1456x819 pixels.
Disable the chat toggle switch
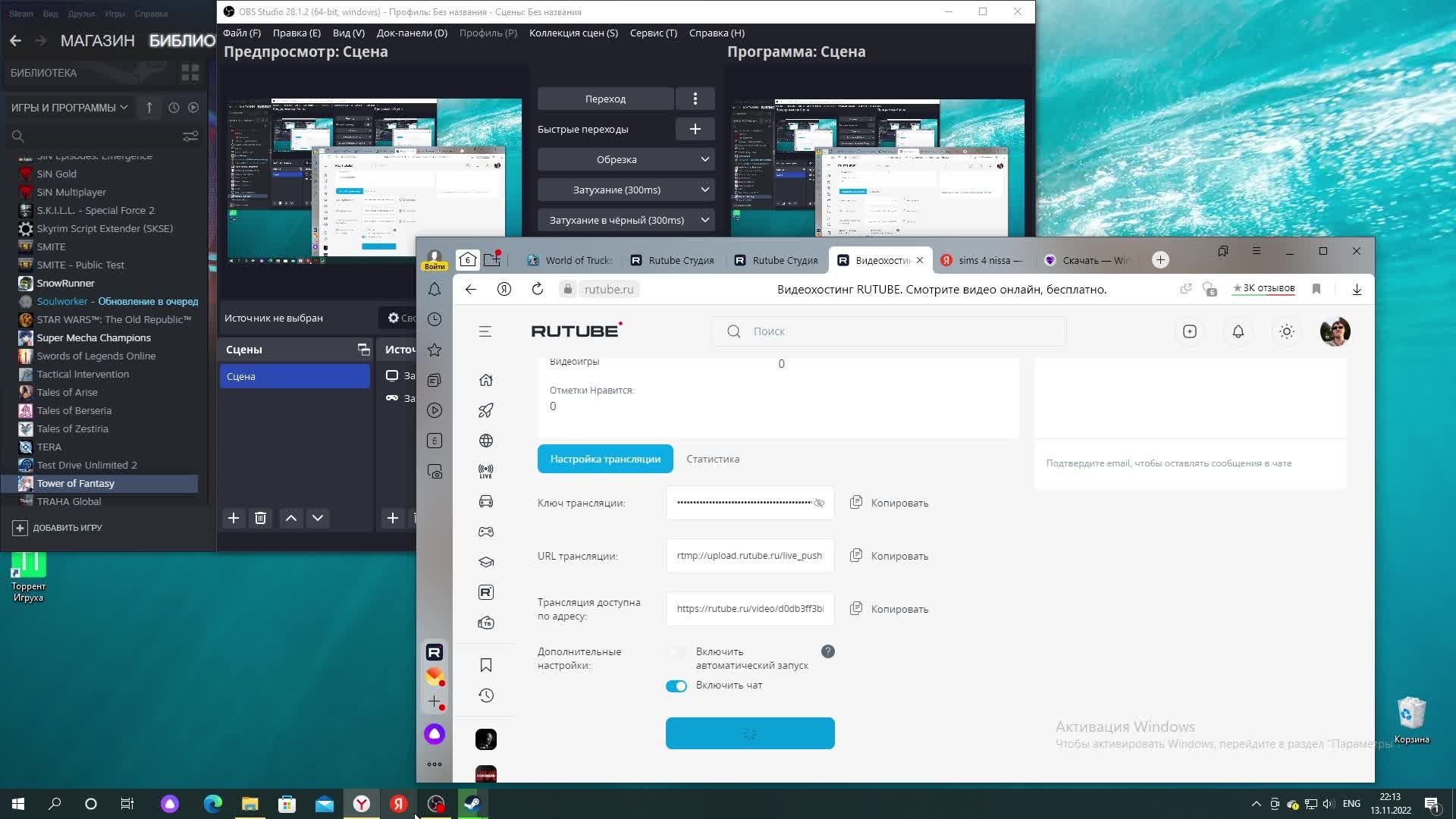point(676,686)
